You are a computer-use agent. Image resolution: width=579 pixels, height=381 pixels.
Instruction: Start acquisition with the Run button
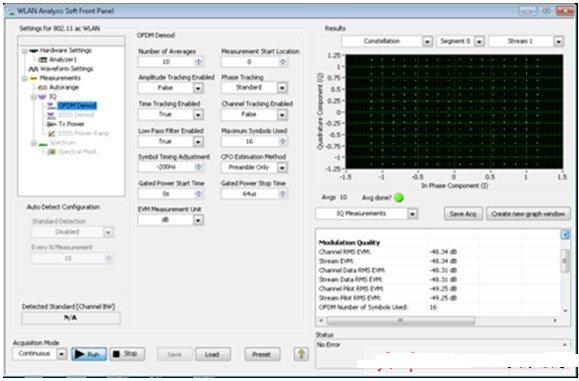(89, 354)
